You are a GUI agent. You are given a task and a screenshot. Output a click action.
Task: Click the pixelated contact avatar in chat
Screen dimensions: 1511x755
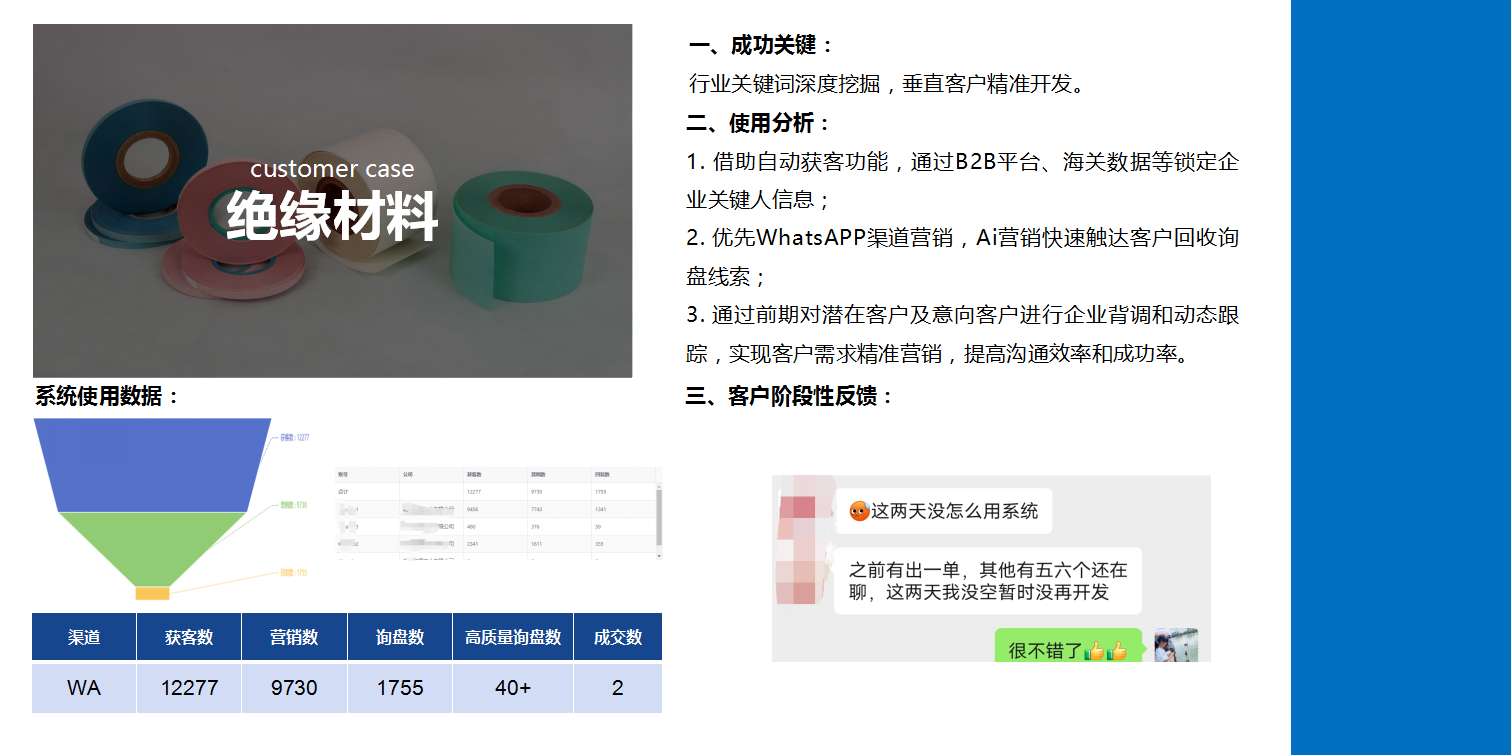[804, 540]
